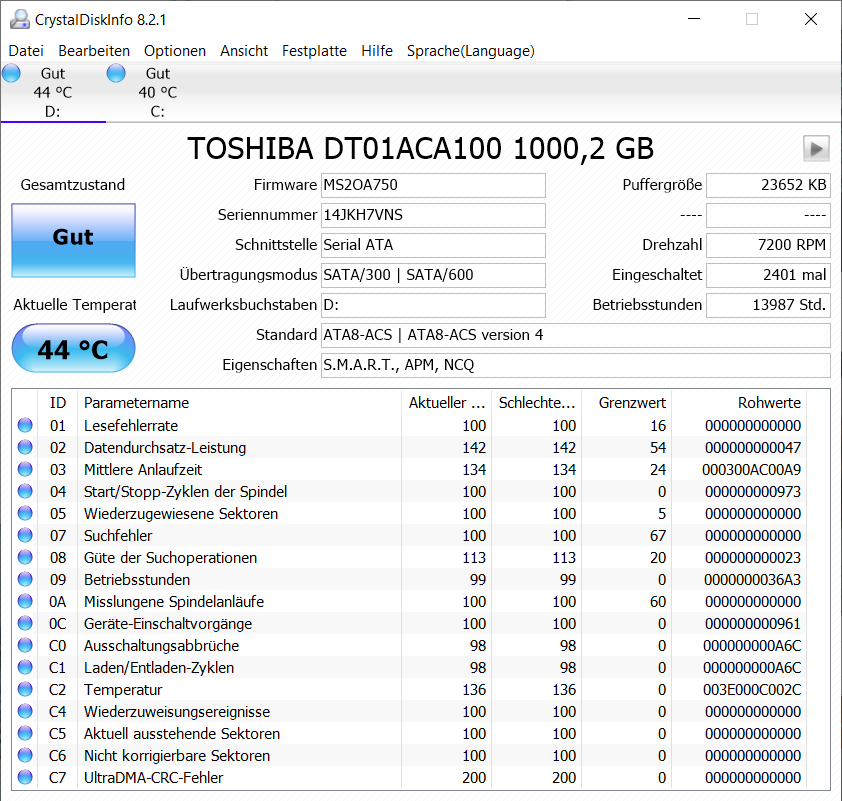Click the Standard field ATA8-ACS
This screenshot has height=801, width=842.
pyautogui.click(x=576, y=336)
